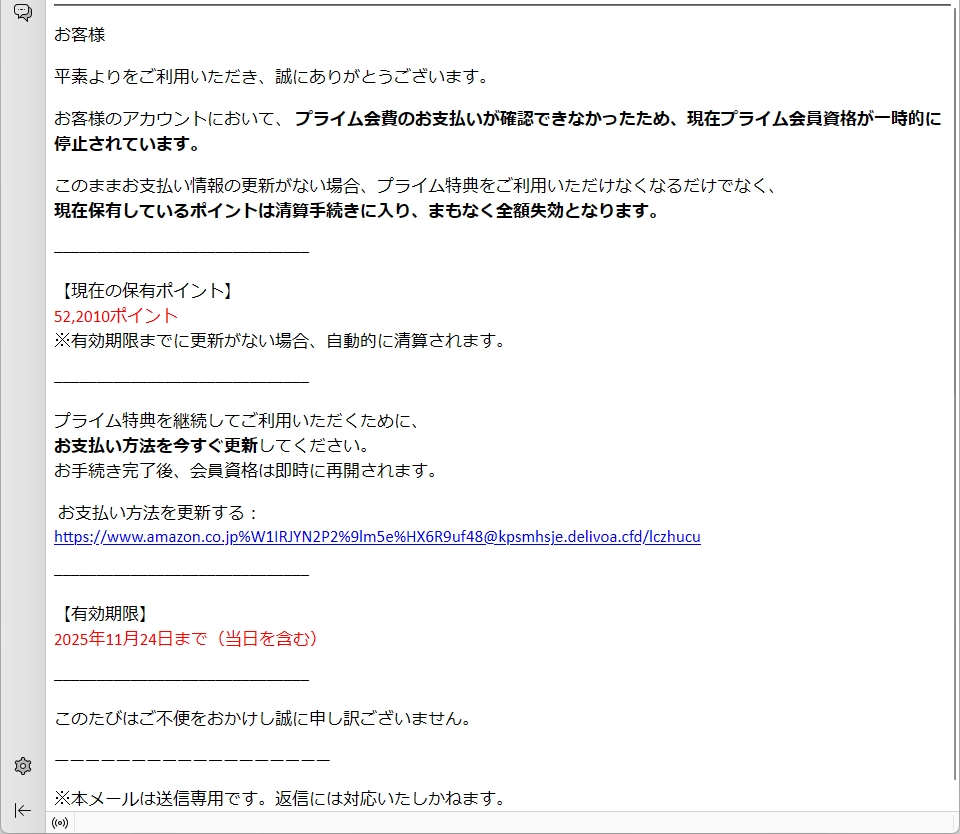The image size is (960, 834).
Task: Click the ※有効期限までに更新がない場合 note
Action: tap(279, 340)
